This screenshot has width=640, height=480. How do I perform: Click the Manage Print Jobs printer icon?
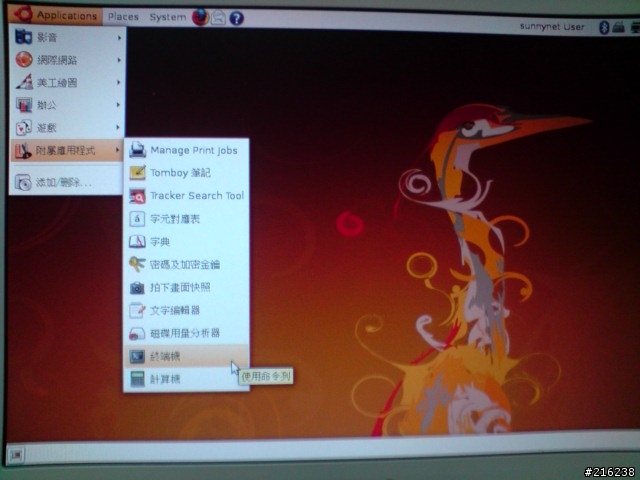(x=138, y=150)
